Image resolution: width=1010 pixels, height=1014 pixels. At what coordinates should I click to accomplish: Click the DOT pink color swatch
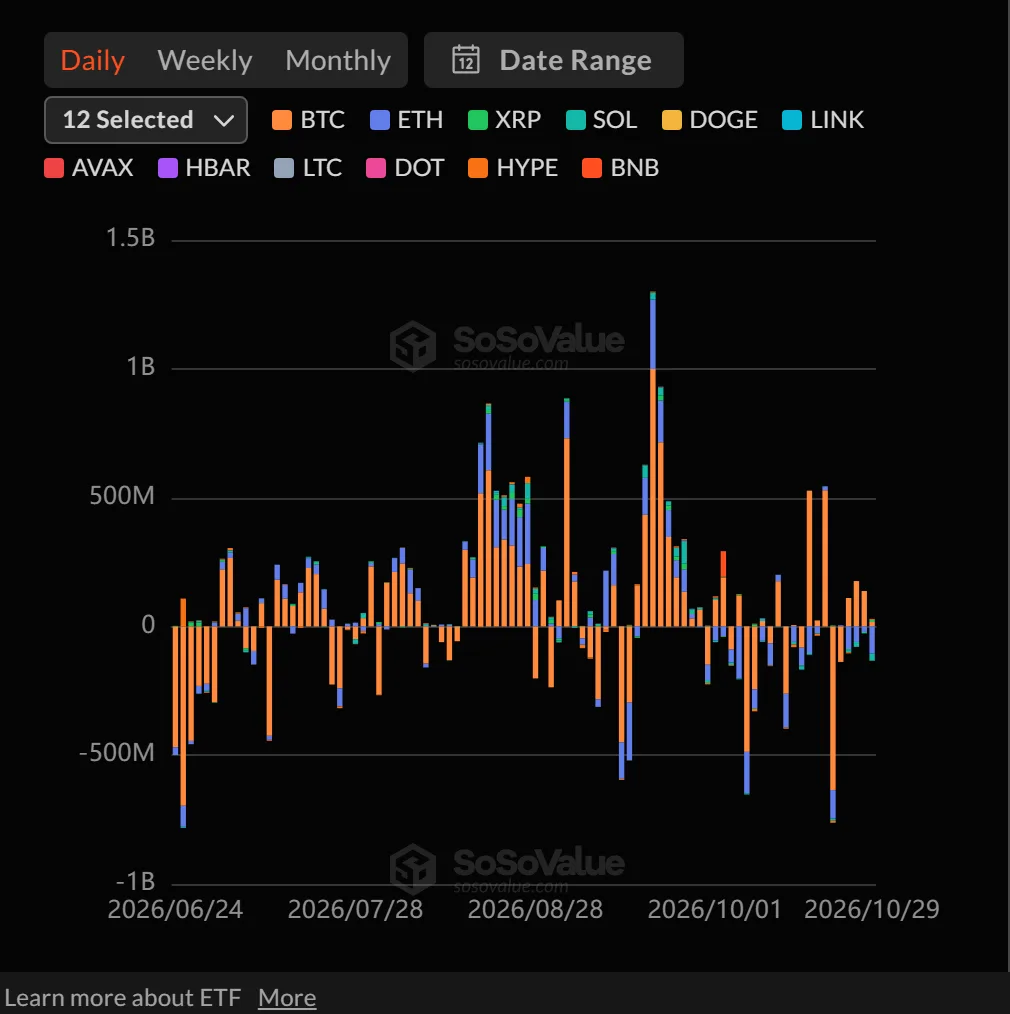376,168
